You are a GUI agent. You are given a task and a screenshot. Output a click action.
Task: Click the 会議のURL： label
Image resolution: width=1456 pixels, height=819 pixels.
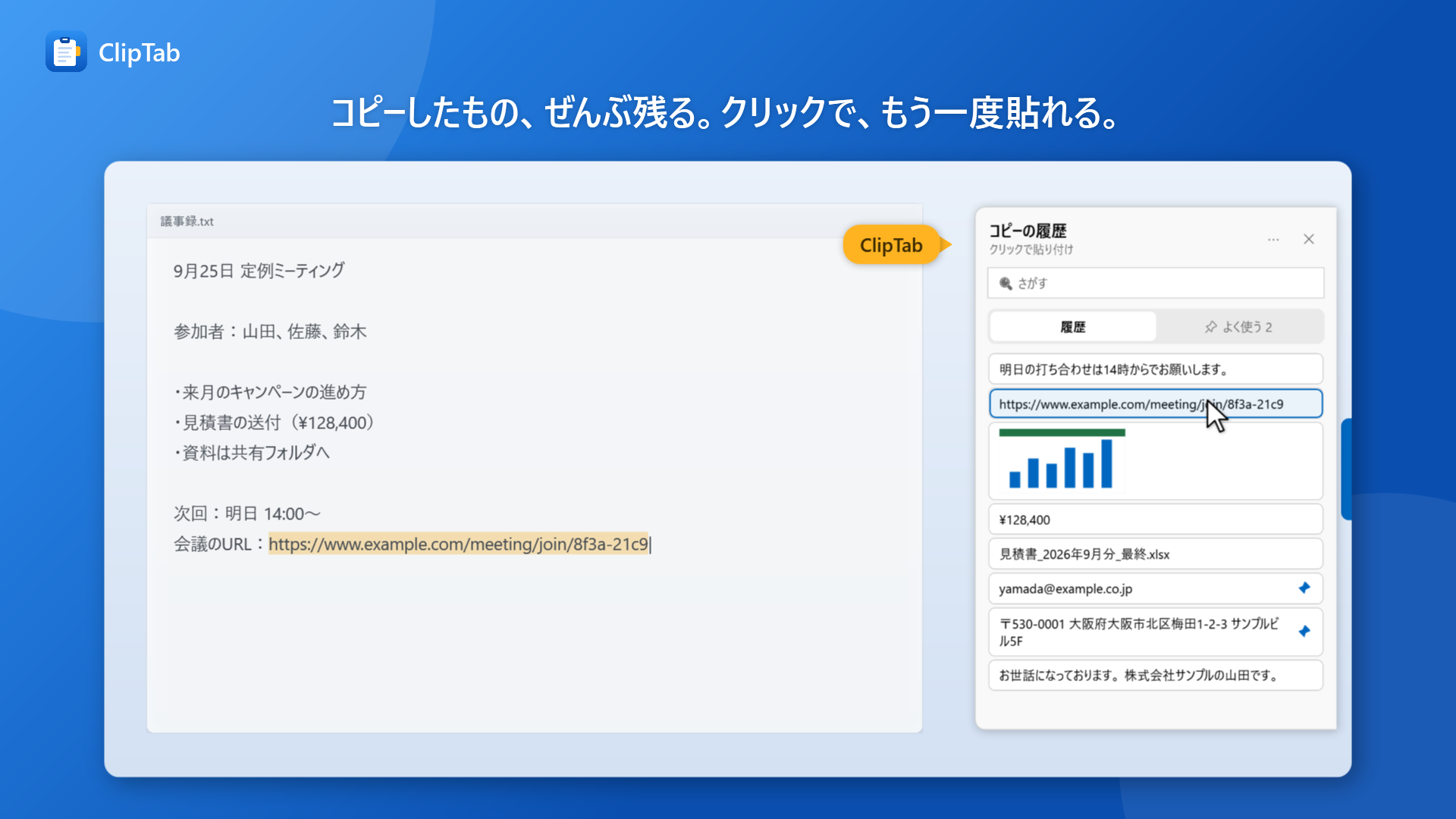(221, 544)
